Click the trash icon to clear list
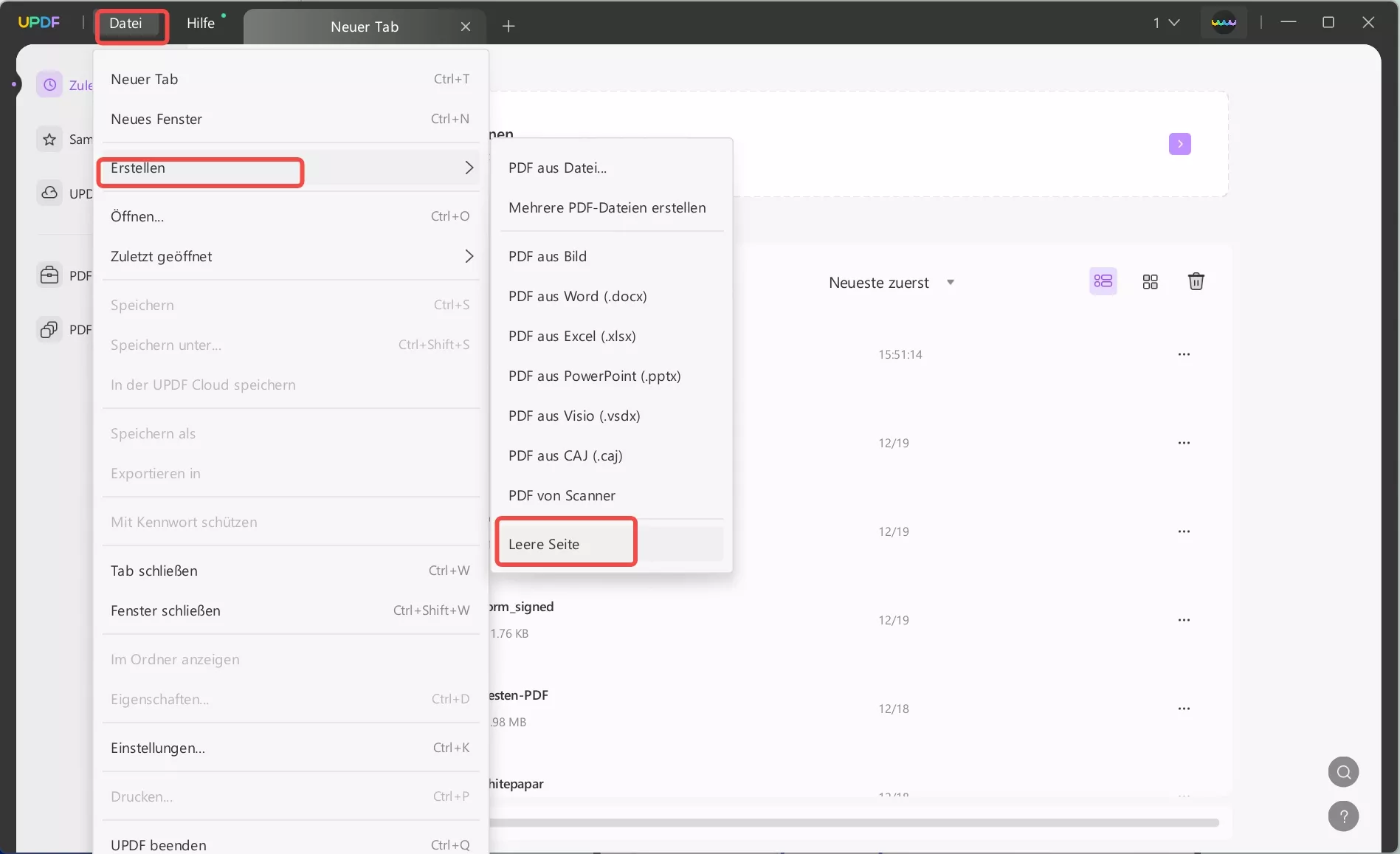This screenshot has height=854, width=1400. pos(1196,281)
